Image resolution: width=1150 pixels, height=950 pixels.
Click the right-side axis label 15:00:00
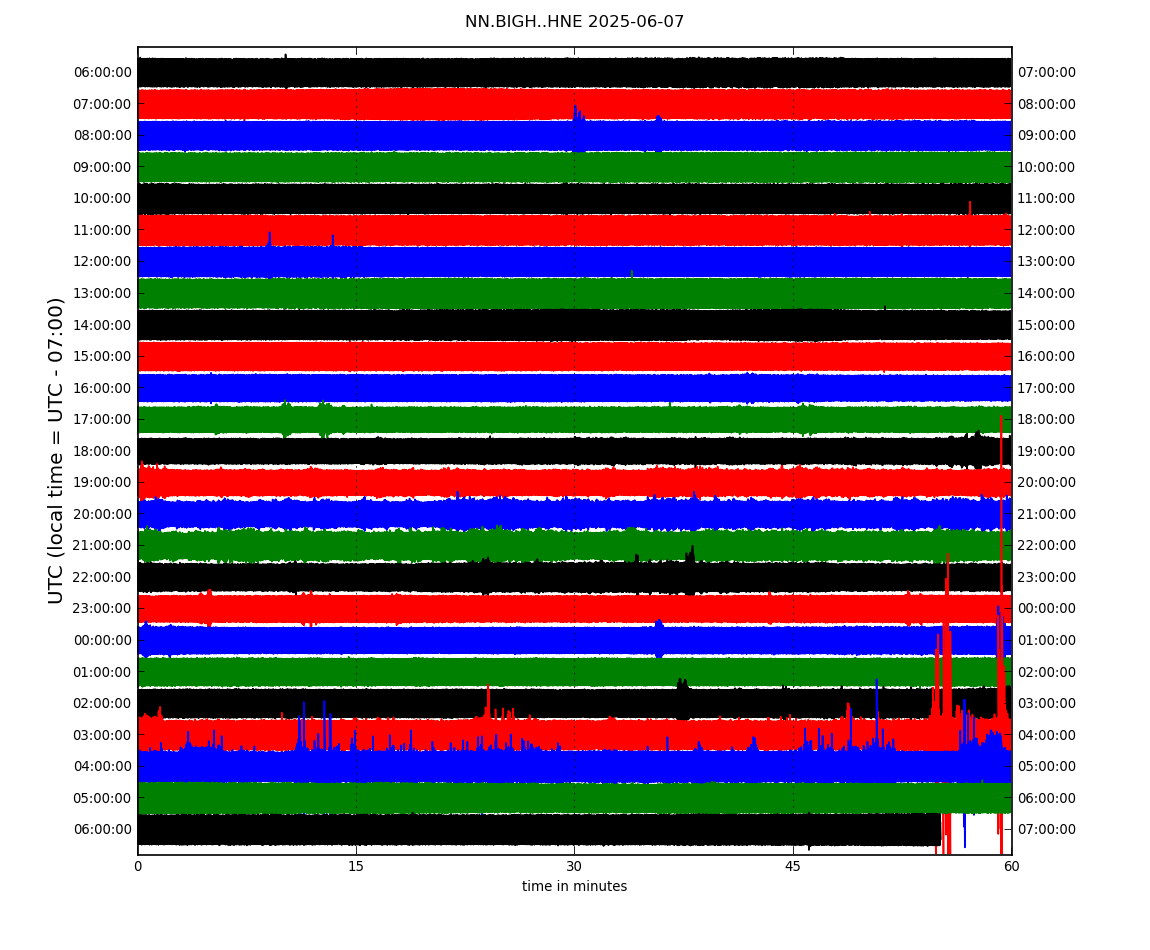(x=1047, y=325)
